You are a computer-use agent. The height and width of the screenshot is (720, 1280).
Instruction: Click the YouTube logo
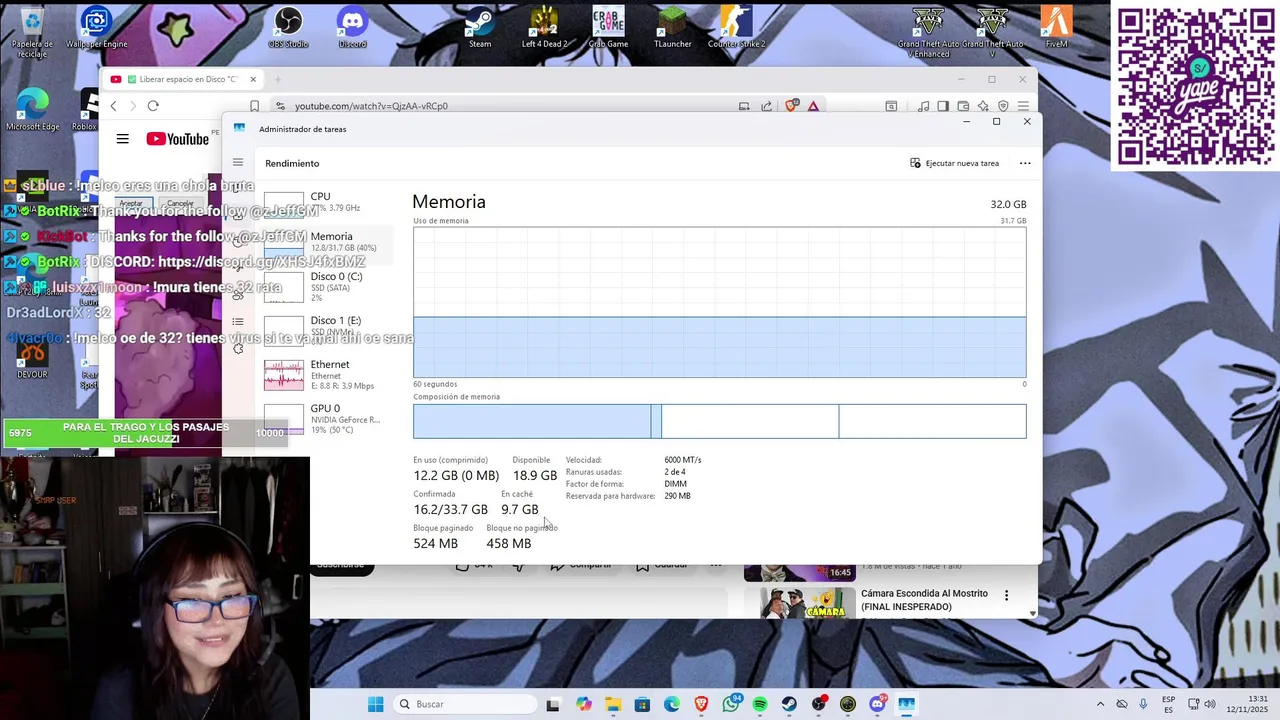tap(178, 139)
